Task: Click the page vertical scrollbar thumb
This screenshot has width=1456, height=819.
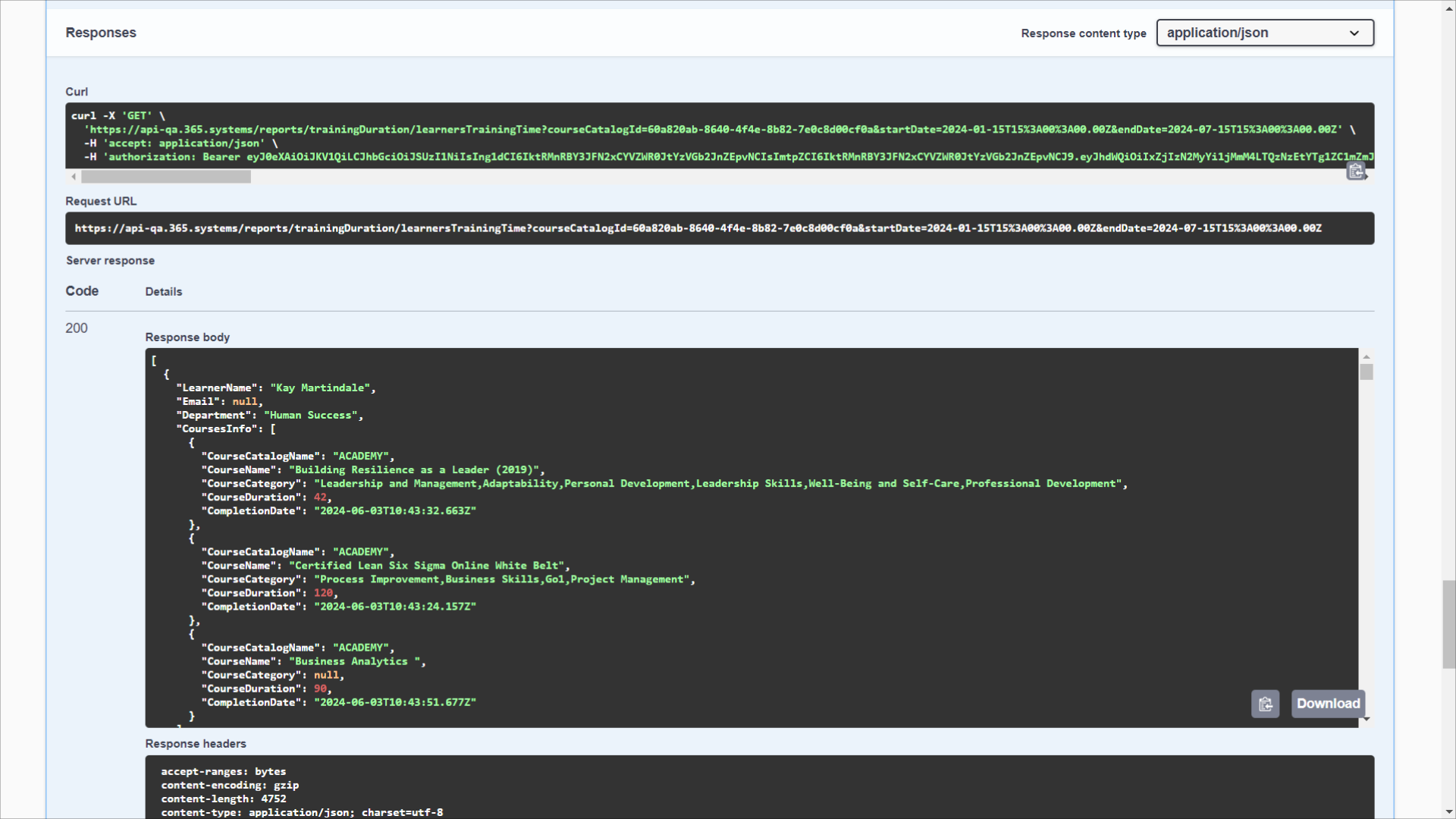Action: pyautogui.click(x=1448, y=623)
